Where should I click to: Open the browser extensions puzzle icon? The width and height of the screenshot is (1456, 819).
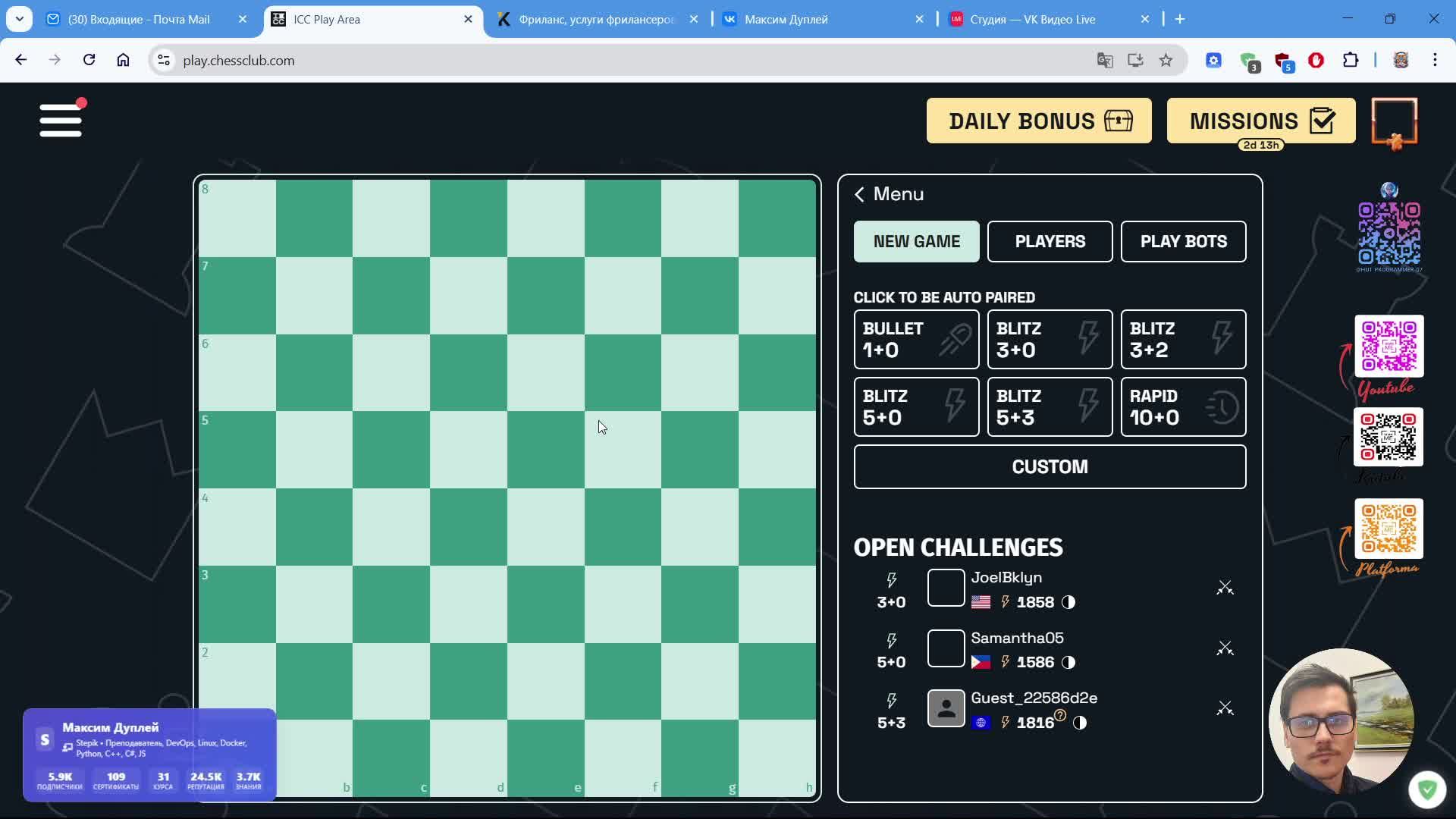pyautogui.click(x=1351, y=61)
